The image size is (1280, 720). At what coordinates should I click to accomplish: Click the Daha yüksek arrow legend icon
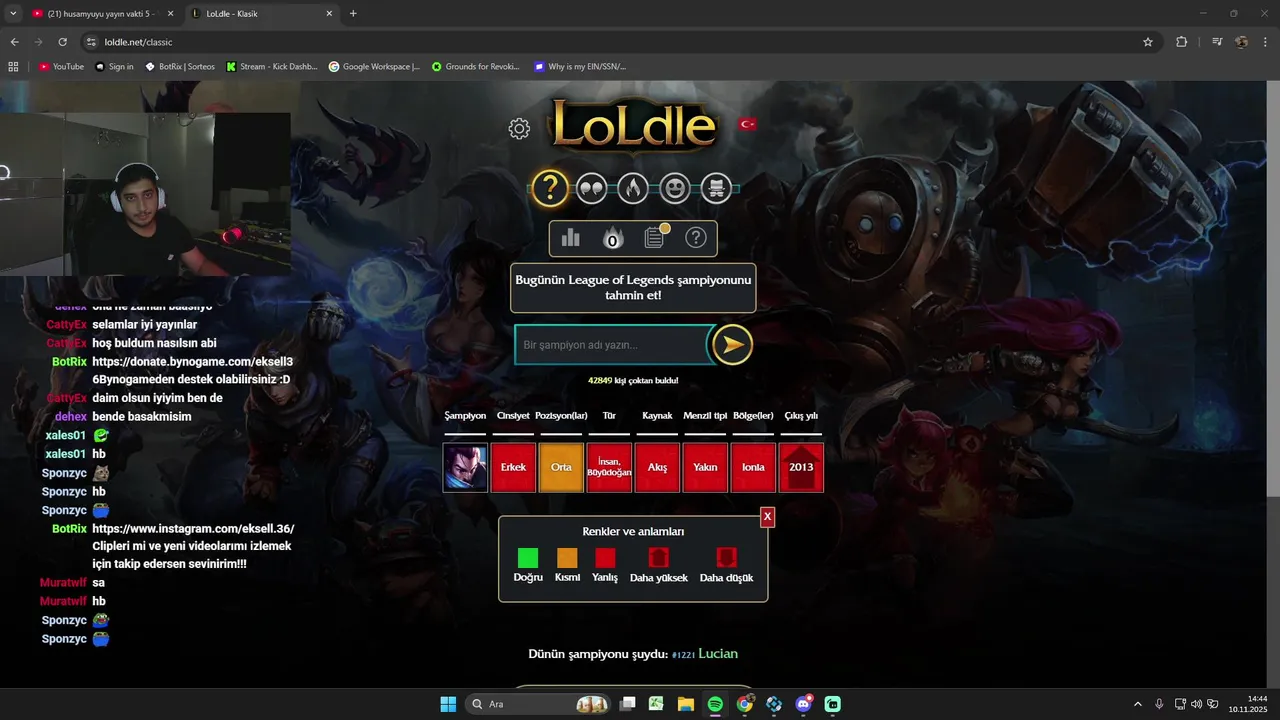pos(658,558)
